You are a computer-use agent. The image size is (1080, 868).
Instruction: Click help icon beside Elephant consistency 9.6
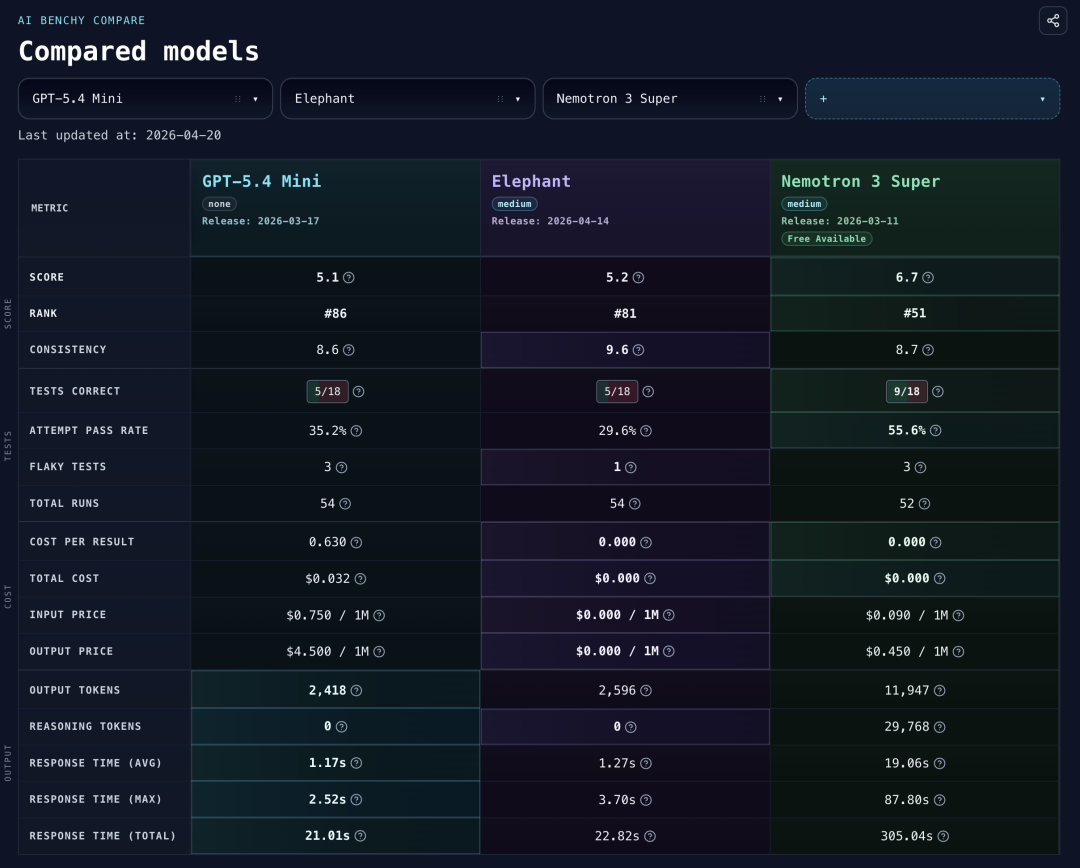click(638, 350)
